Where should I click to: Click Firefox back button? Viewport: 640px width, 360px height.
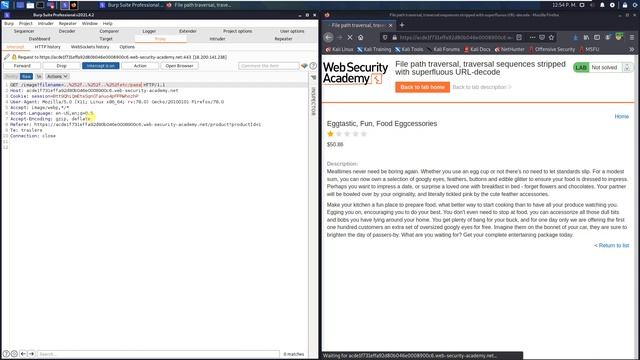(329, 37)
